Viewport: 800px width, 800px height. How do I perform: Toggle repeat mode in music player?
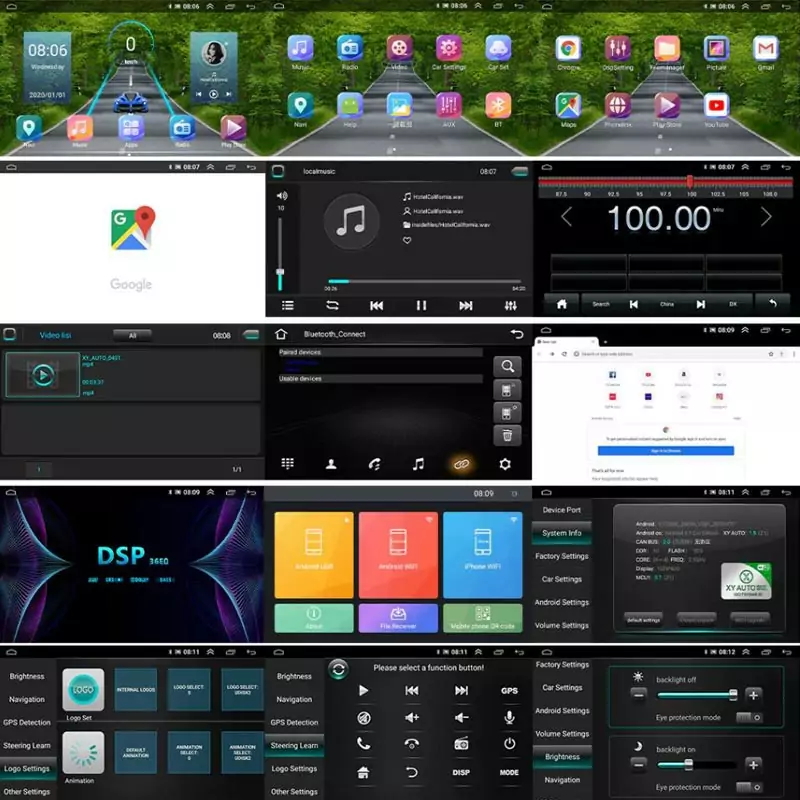pos(332,306)
